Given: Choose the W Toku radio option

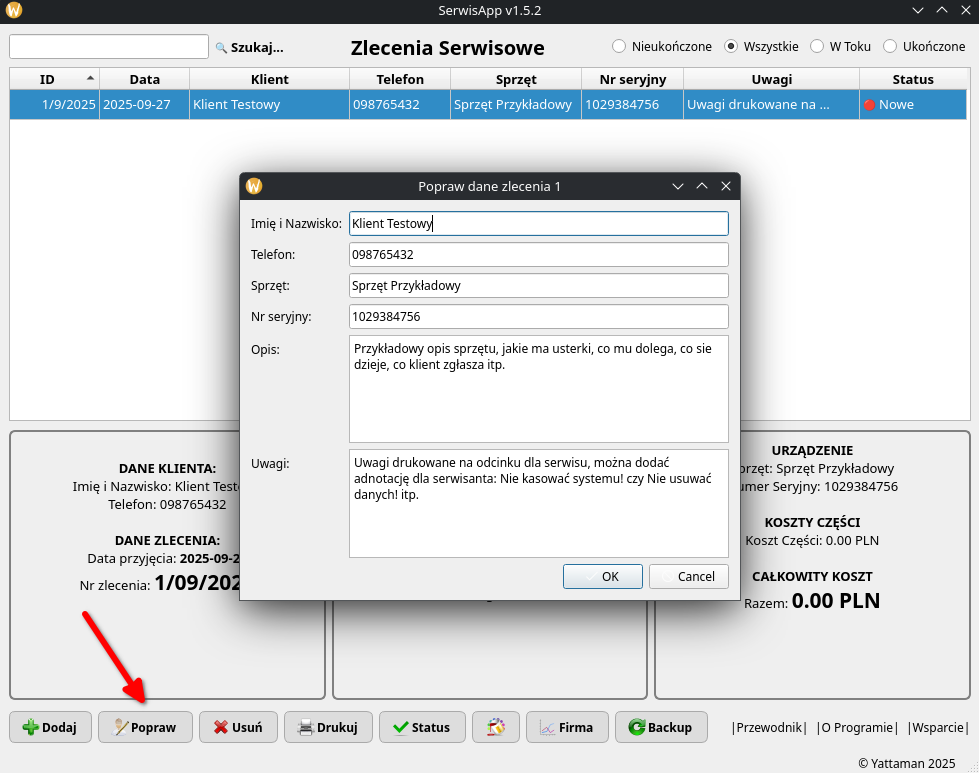Looking at the screenshot, I should coord(817,46).
